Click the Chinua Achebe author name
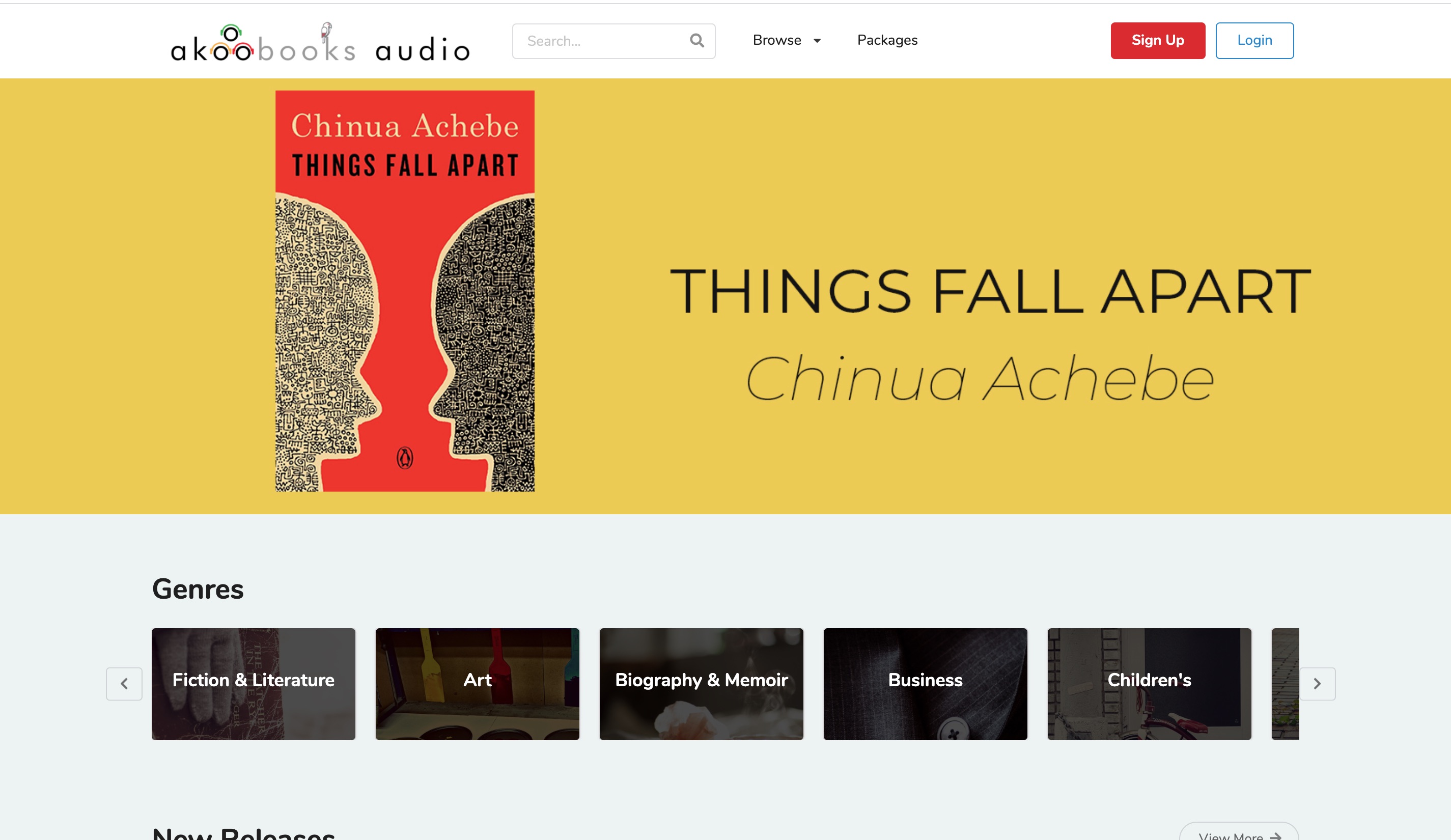Screen dimensions: 1451x840 click(x=980, y=378)
